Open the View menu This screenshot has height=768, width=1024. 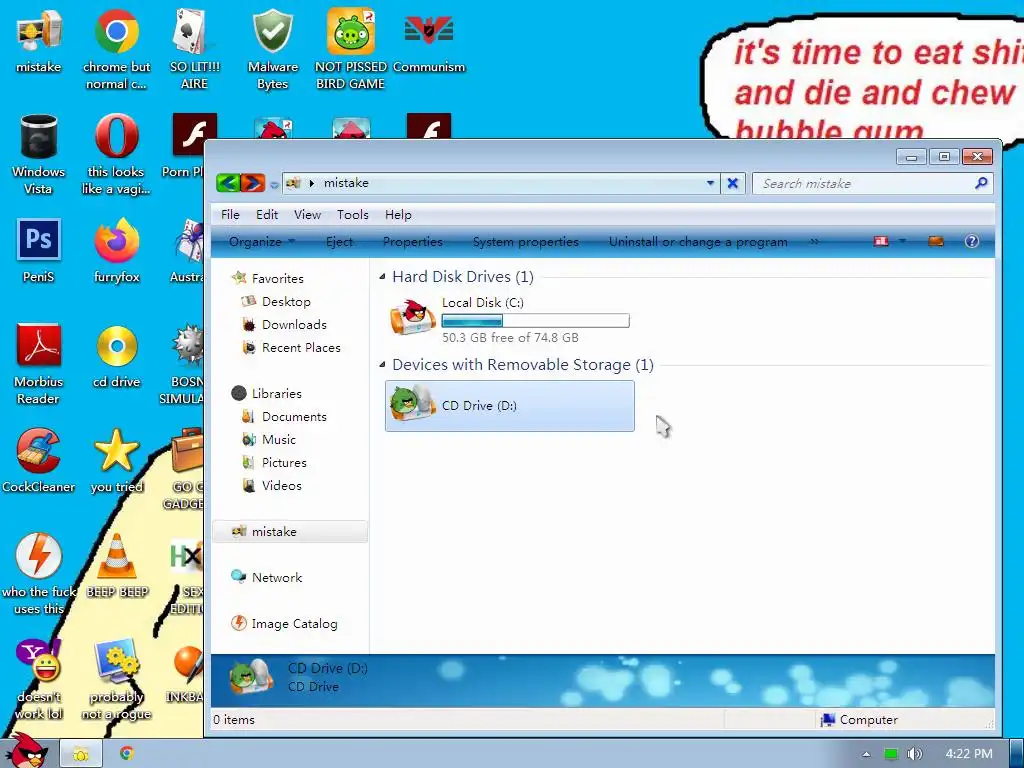pos(307,215)
